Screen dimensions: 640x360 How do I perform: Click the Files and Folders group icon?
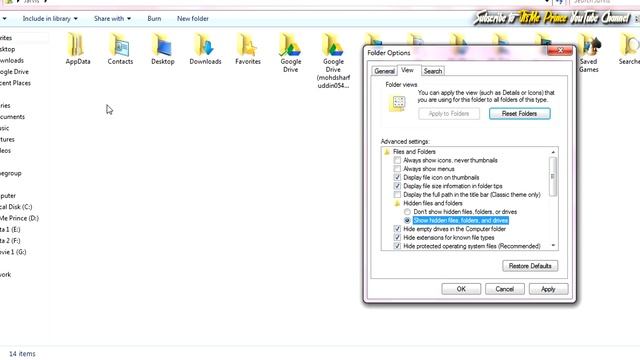[387, 152]
